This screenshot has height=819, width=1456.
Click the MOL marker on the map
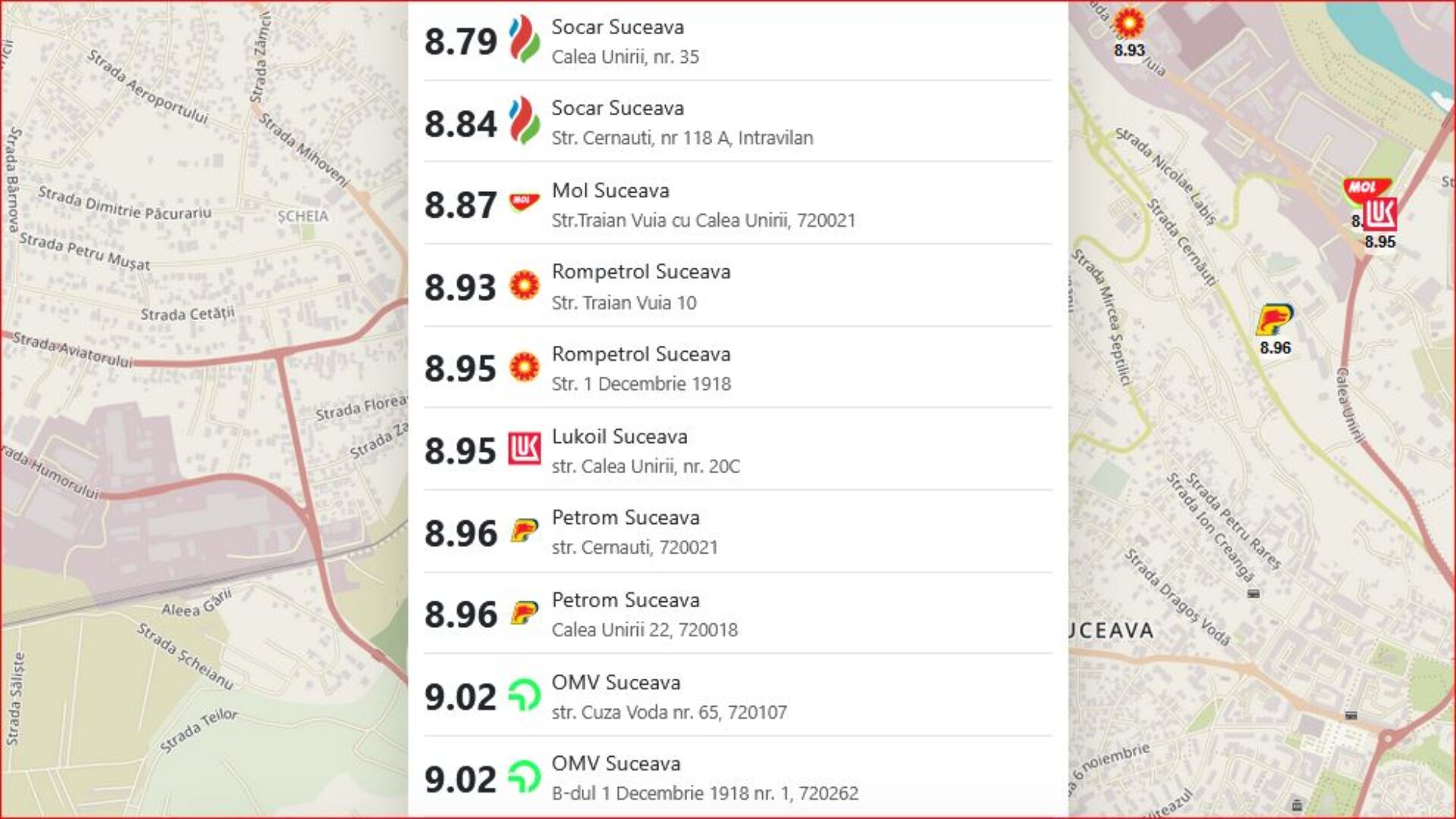point(1363,188)
